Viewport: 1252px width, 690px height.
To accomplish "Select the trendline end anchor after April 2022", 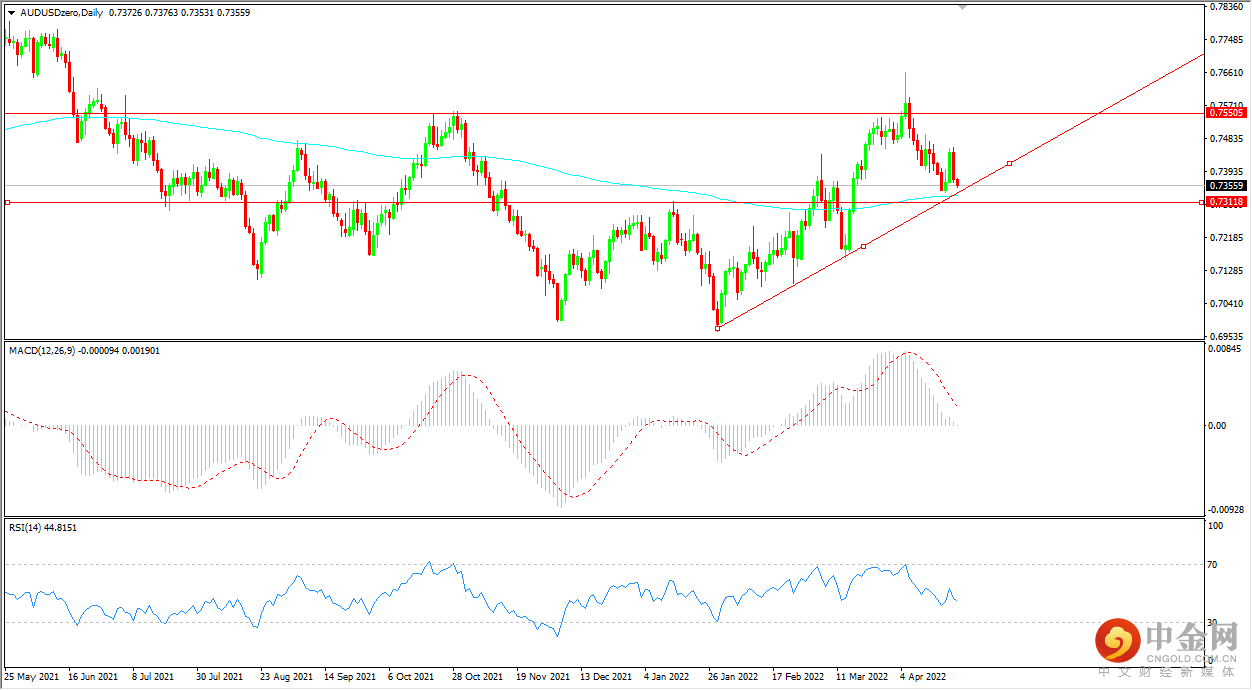I will click(1010, 163).
